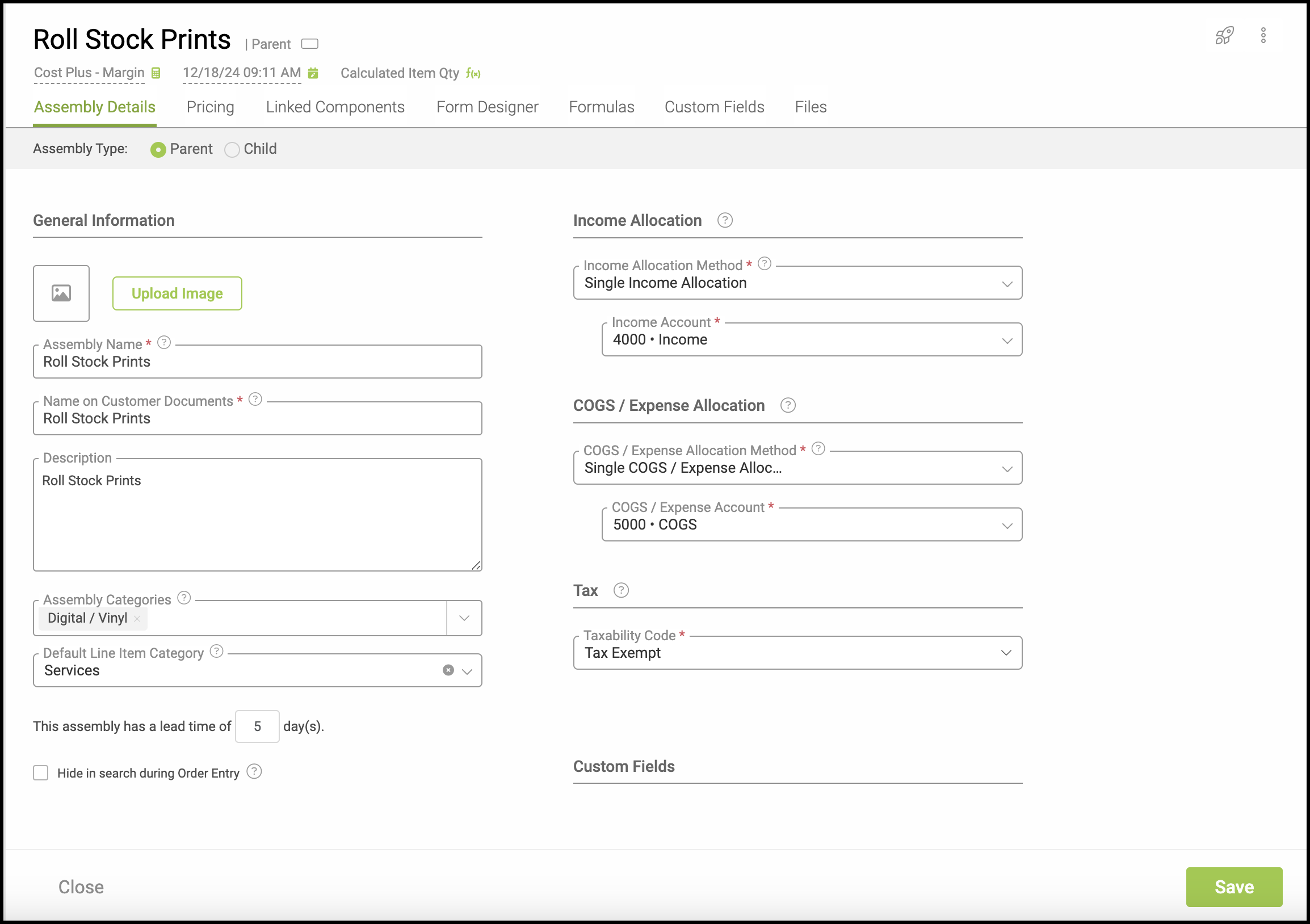Click the image placeholder thumbnail
Screen dimensions: 1310x924
[61, 293]
